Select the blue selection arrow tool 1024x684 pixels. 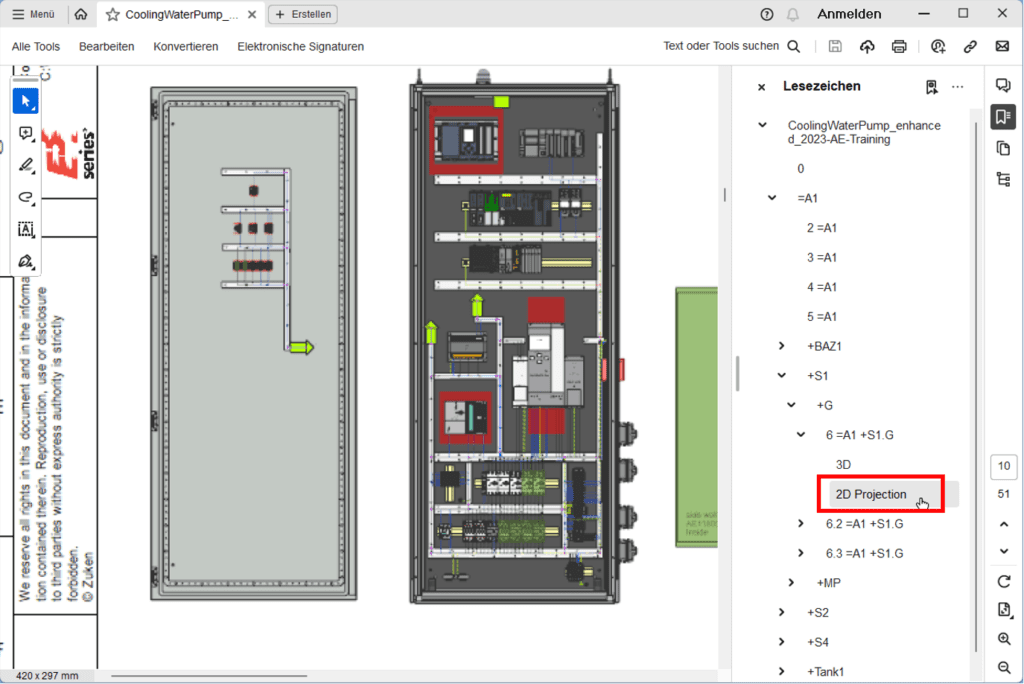(x=25, y=100)
